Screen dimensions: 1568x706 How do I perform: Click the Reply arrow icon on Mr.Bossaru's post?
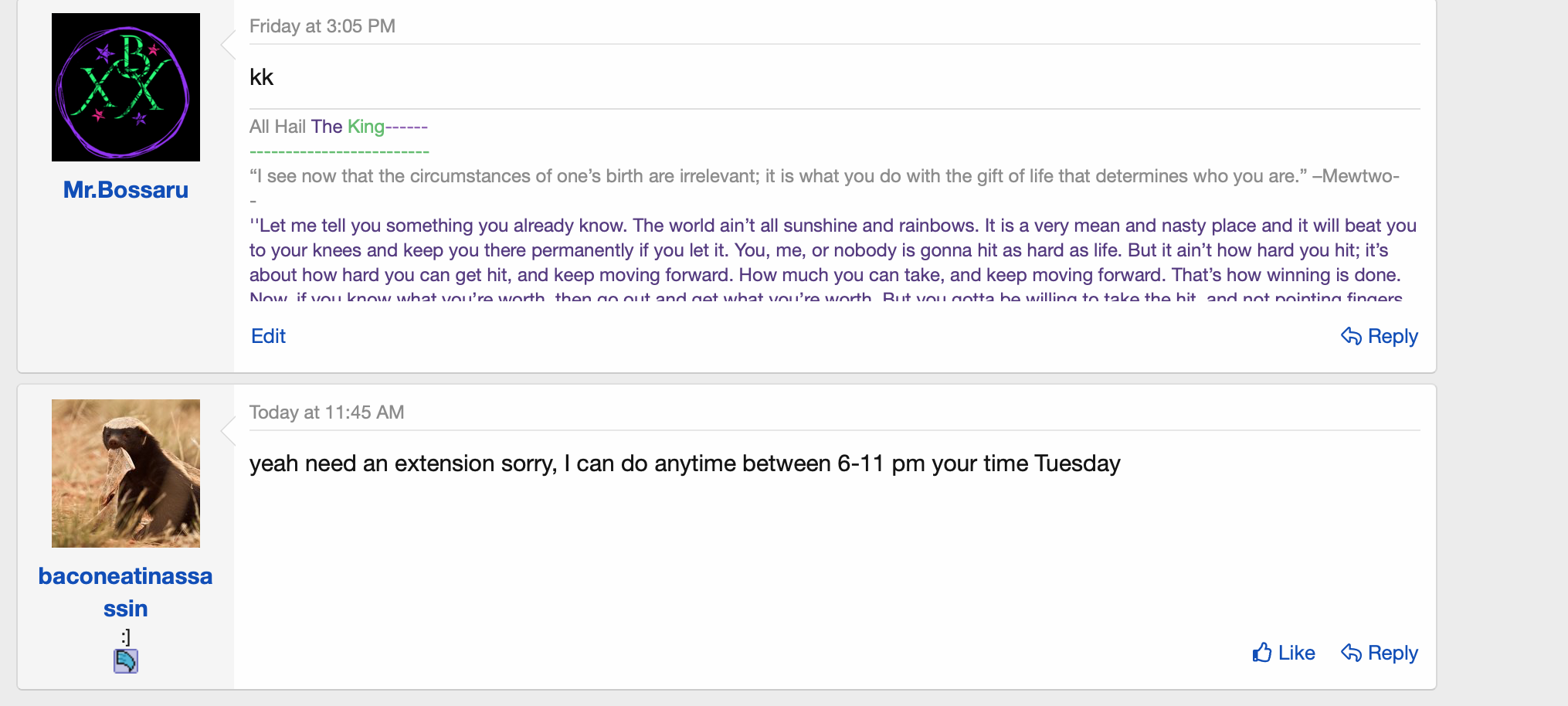(x=1351, y=336)
